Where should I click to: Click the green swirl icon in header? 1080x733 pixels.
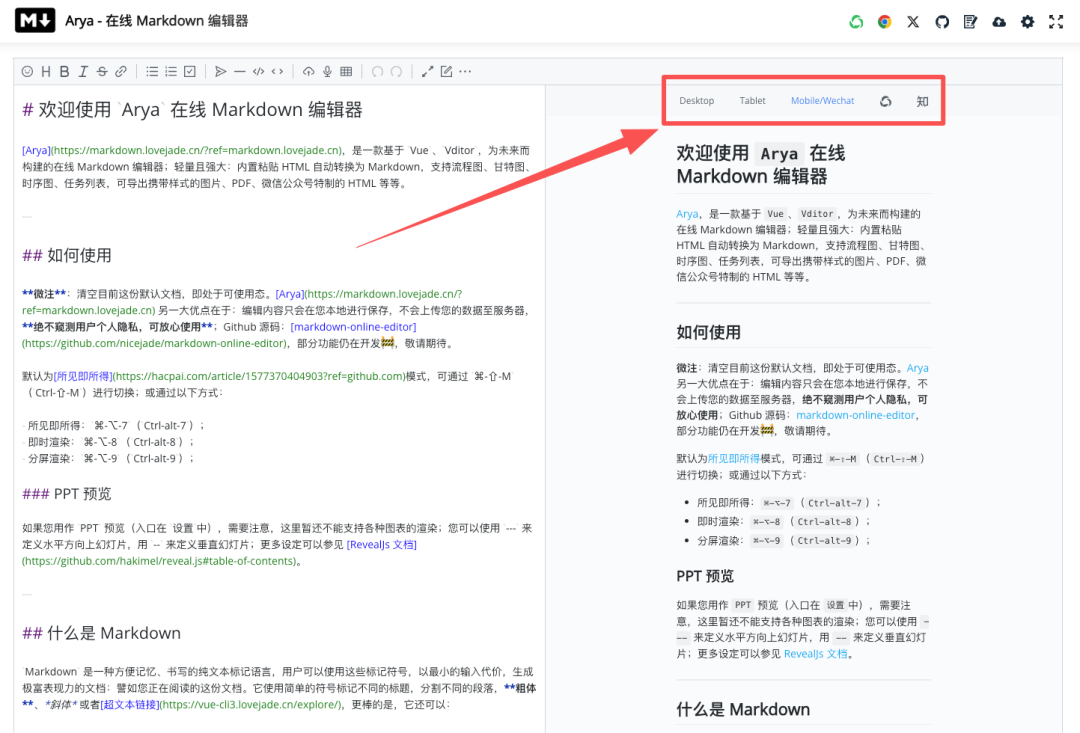(x=856, y=22)
